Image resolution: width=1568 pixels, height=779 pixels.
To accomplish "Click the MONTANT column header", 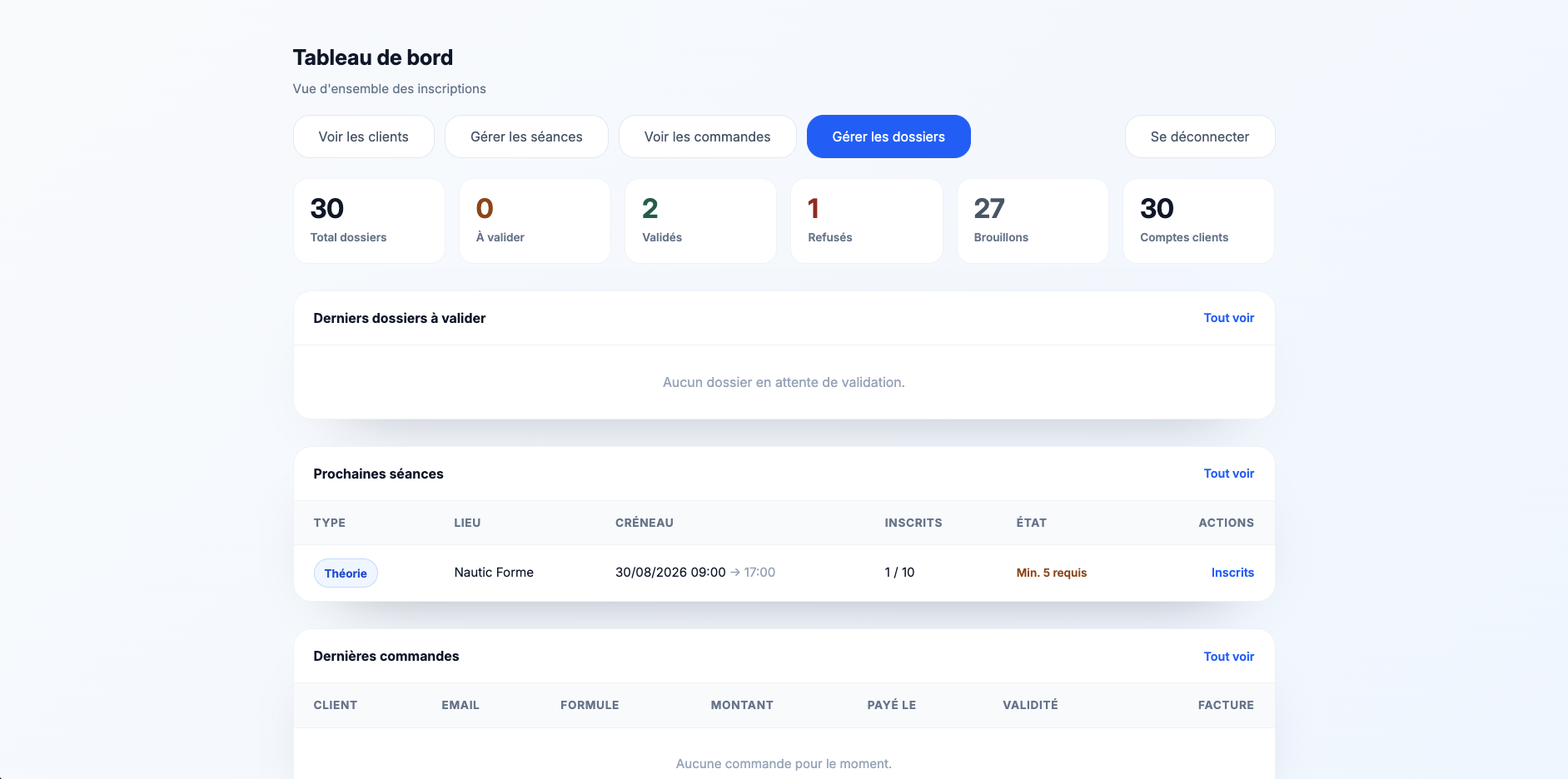I will click(x=742, y=705).
